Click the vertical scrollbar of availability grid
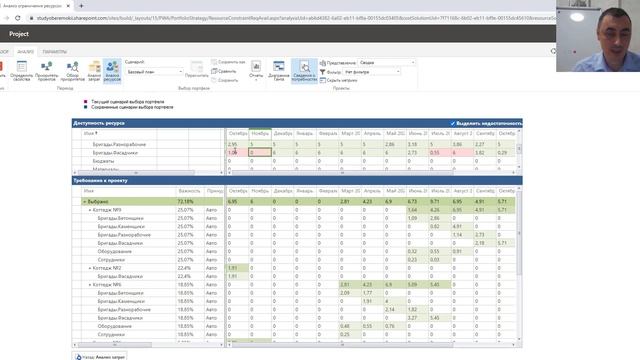Image resolution: width=640 pixels, height=360 pixels. click(x=519, y=149)
